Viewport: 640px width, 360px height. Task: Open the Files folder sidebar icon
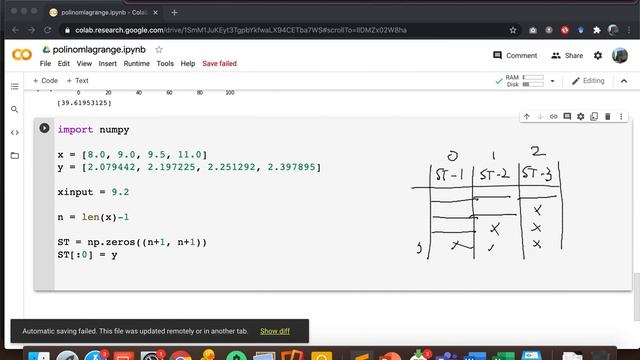(15, 156)
